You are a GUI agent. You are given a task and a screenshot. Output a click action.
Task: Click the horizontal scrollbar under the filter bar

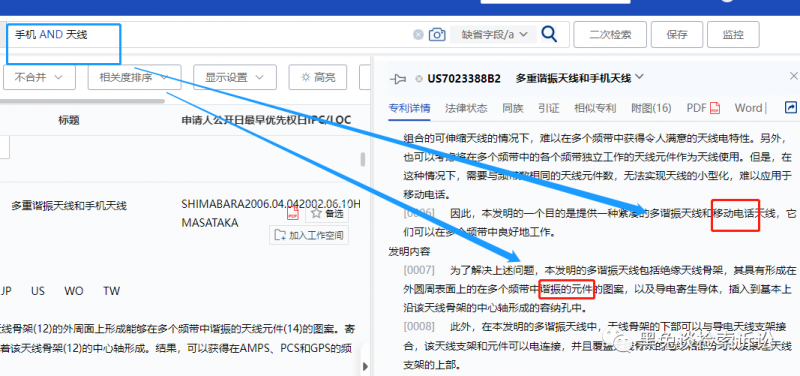82,101
